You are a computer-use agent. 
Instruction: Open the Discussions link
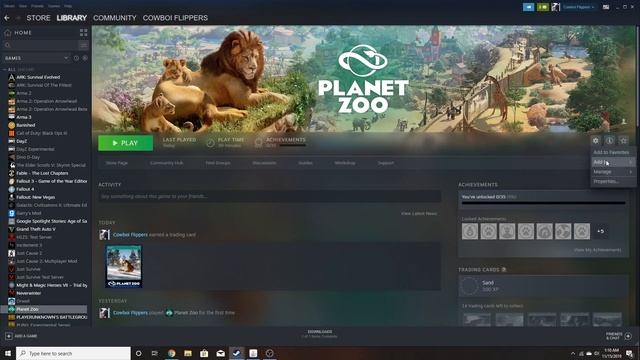[x=264, y=163]
